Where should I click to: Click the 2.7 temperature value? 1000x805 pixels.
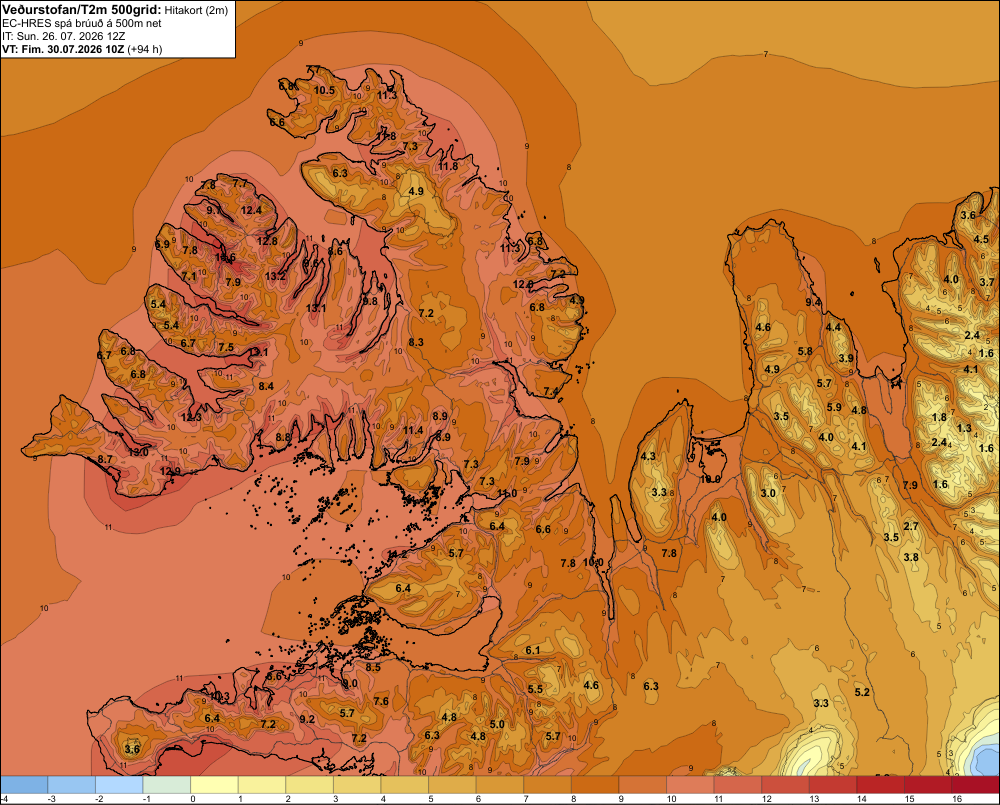tap(911, 526)
